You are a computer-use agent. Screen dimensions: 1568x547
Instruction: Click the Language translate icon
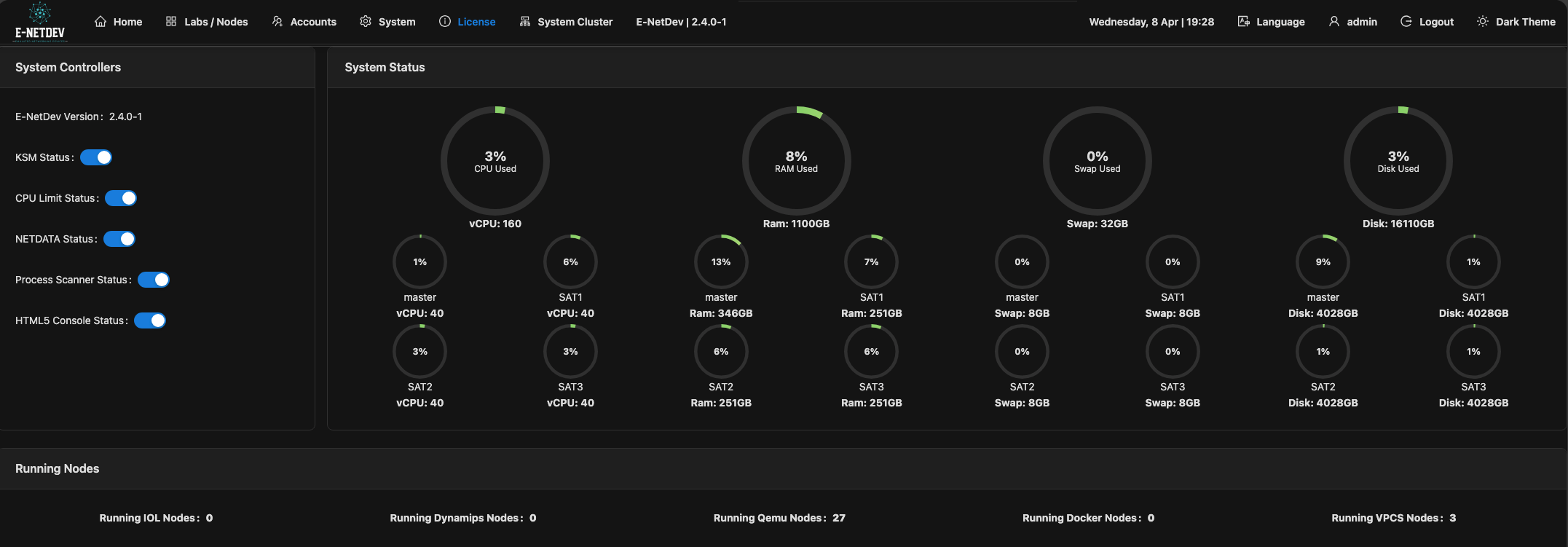click(1244, 21)
